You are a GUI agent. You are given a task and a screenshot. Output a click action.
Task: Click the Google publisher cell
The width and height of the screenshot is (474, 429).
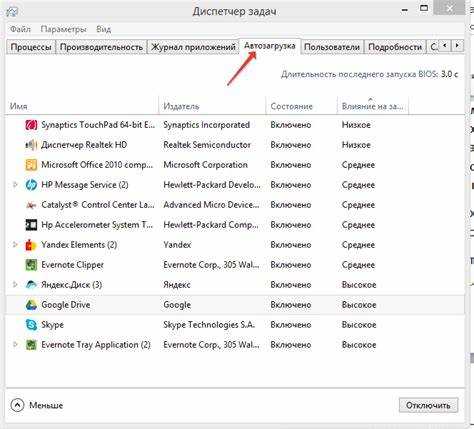click(177, 305)
